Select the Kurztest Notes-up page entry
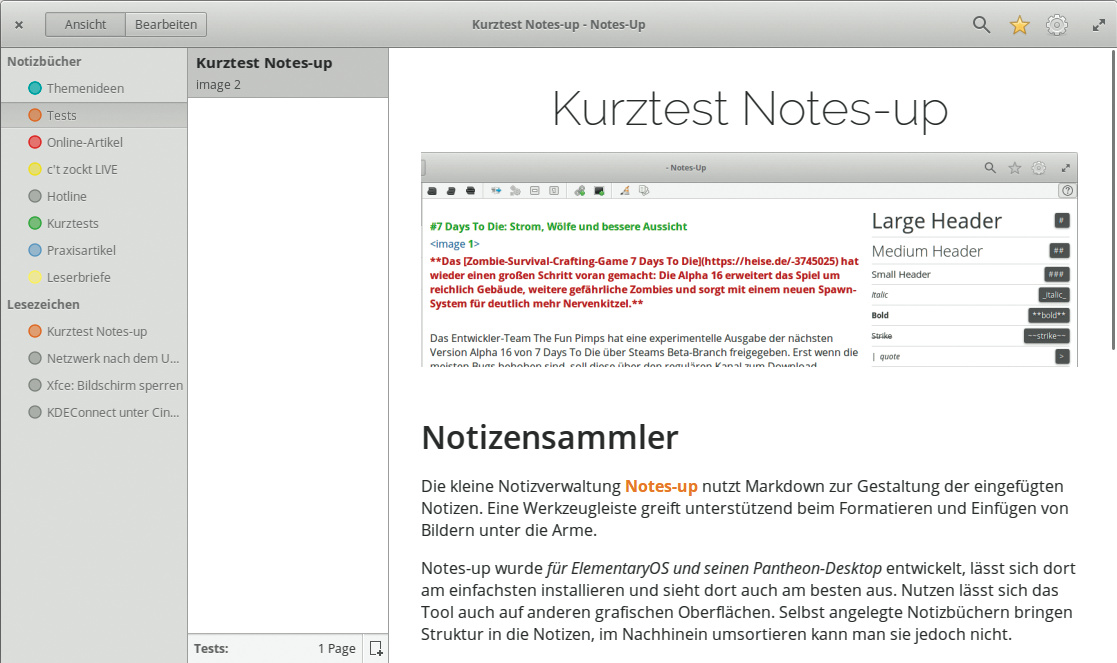The width and height of the screenshot is (1117, 663). [x=287, y=73]
